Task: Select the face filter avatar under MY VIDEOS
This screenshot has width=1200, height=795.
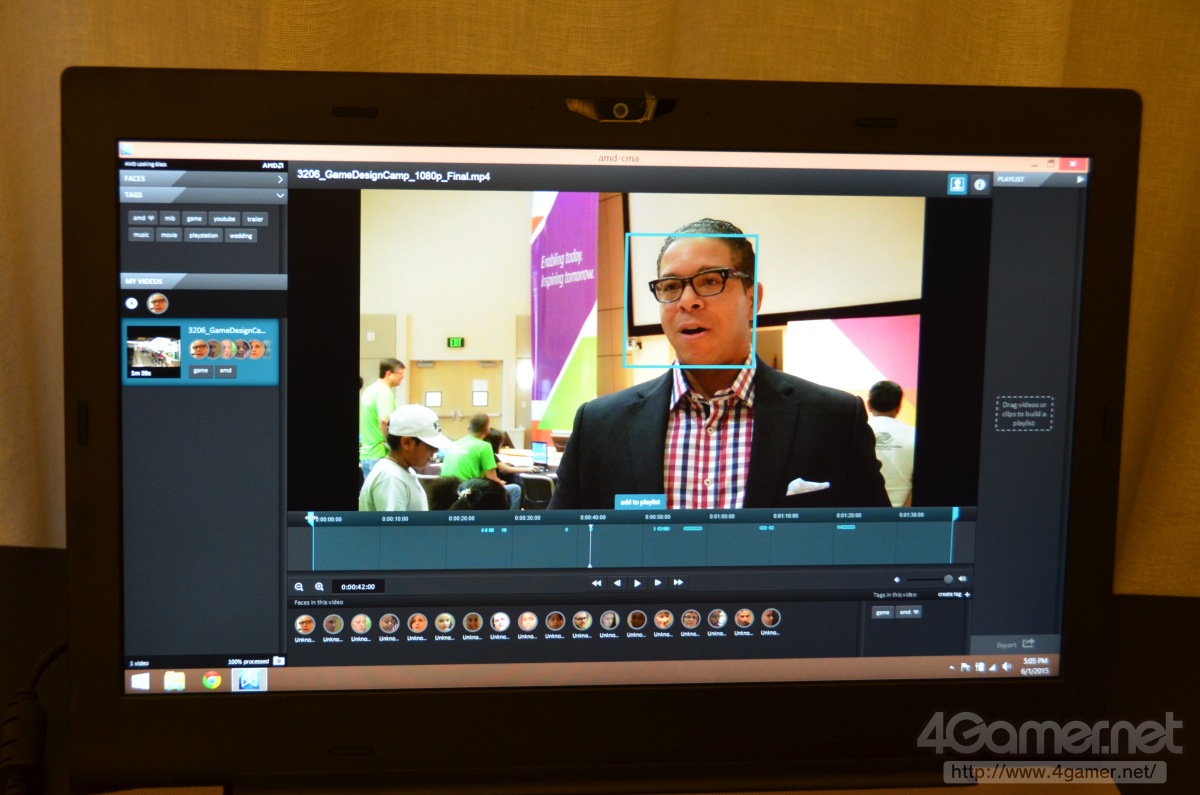Action: tap(157, 303)
